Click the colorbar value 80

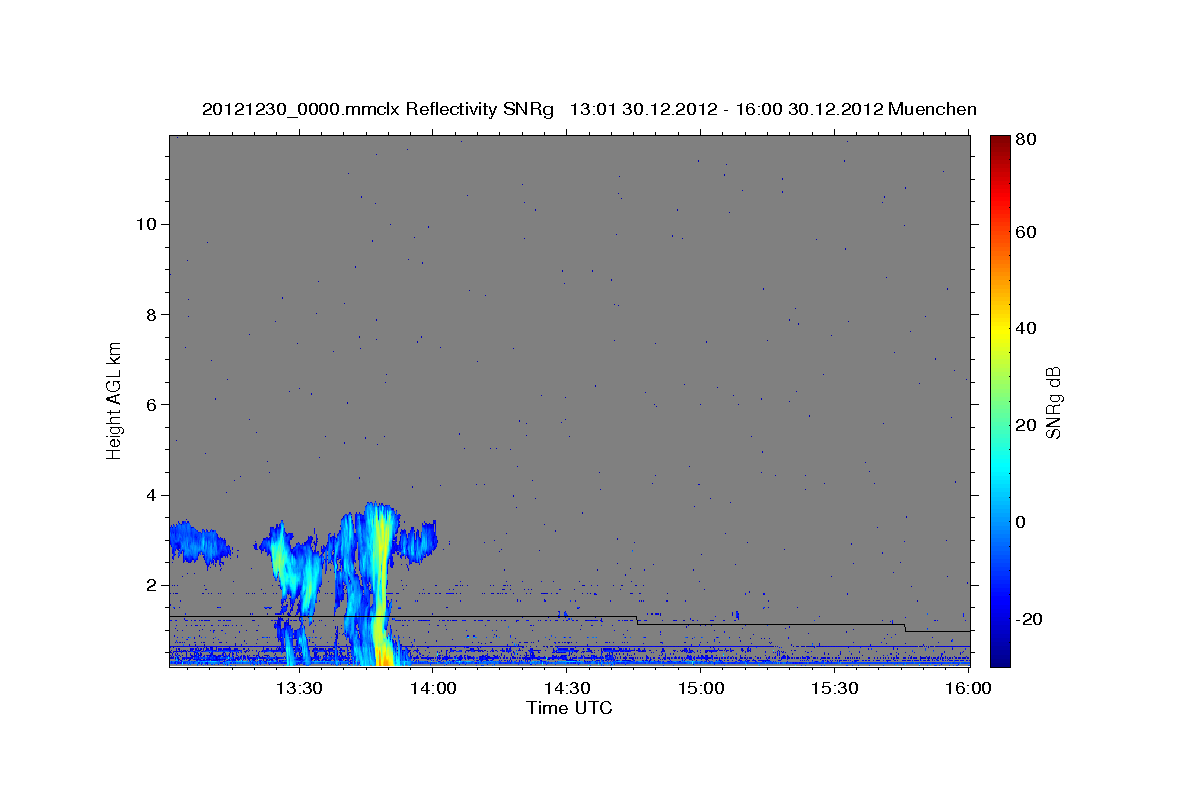coord(1025,141)
